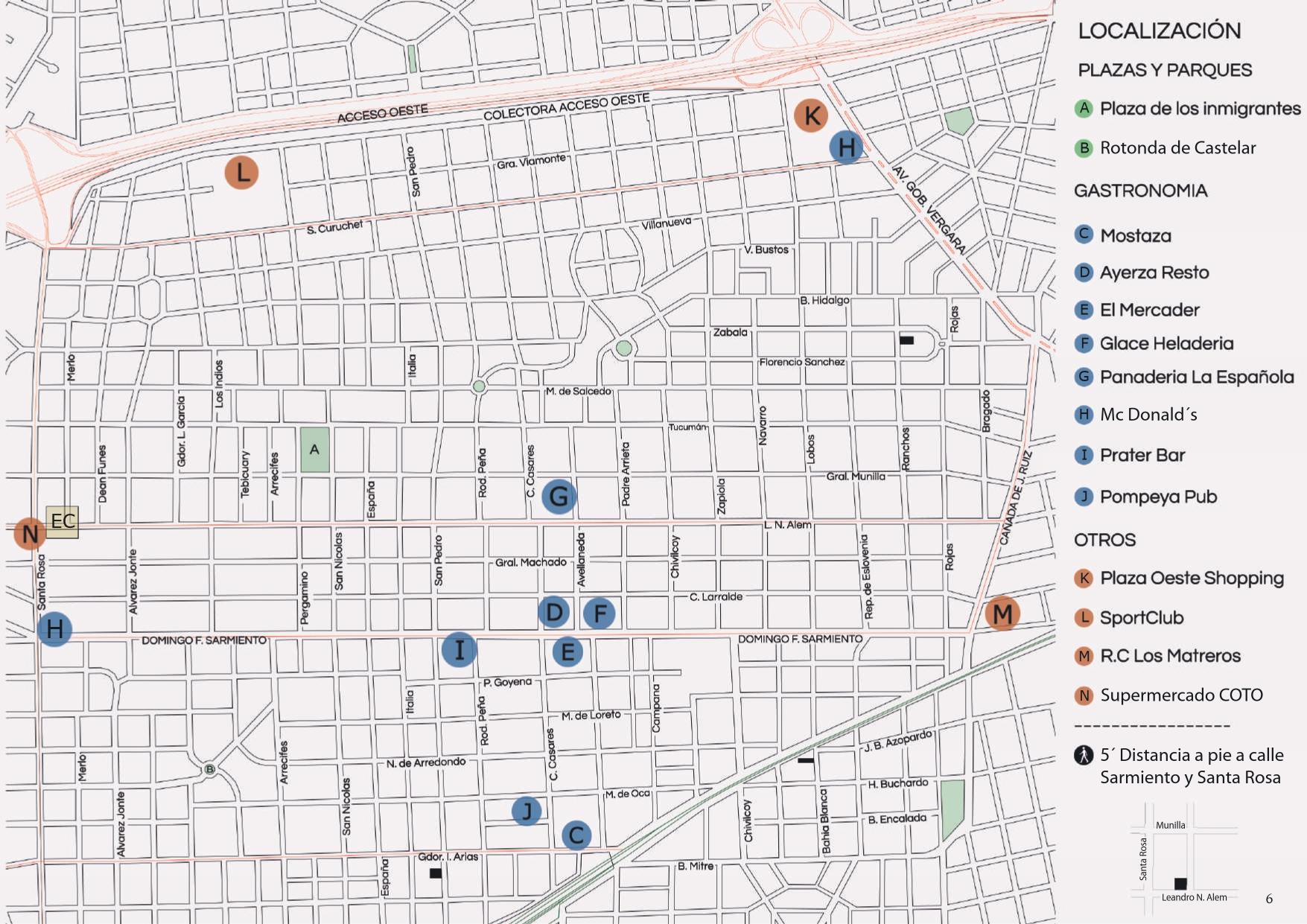
Task: Click legend icon C beside Mostaza
Action: pos(1084,234)
